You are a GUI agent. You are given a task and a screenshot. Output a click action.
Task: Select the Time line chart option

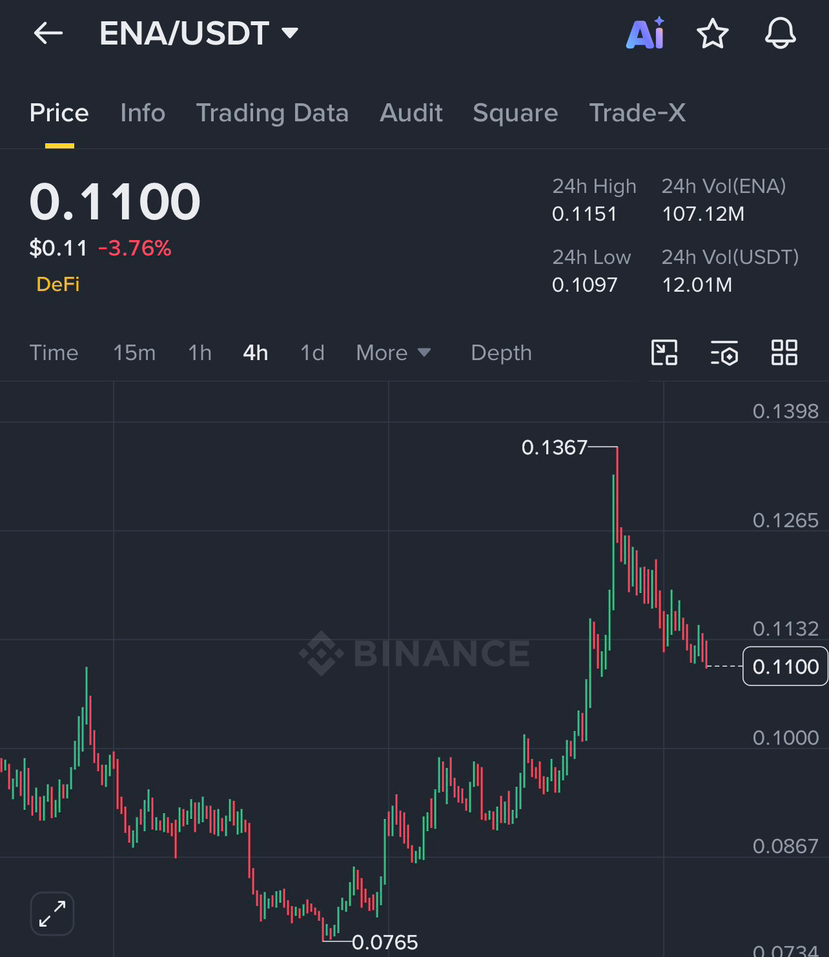[x=54, y=353]
